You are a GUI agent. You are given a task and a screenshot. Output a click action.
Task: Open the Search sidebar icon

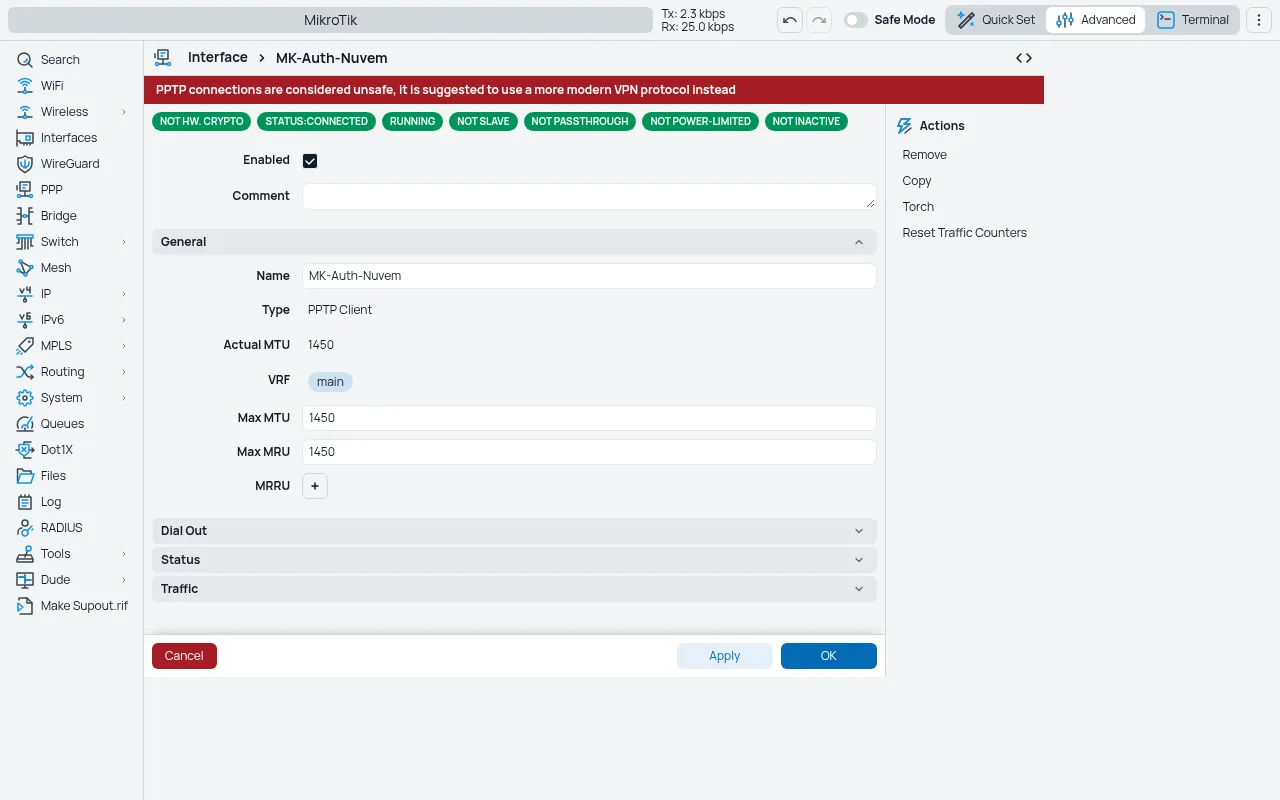pyautogui.click(x=25, y=60)
